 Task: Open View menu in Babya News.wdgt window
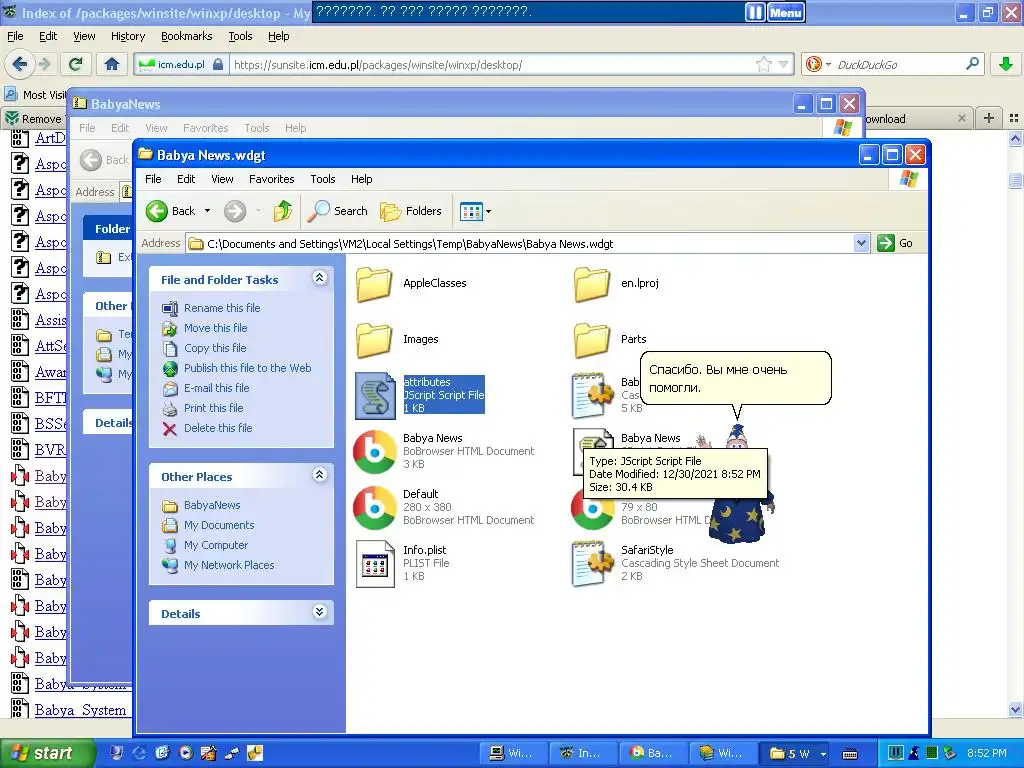[x=222, y=179]
